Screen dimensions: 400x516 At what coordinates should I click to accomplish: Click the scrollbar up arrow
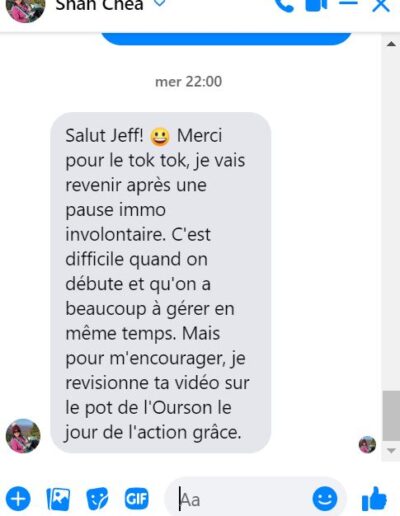(391, 44)
